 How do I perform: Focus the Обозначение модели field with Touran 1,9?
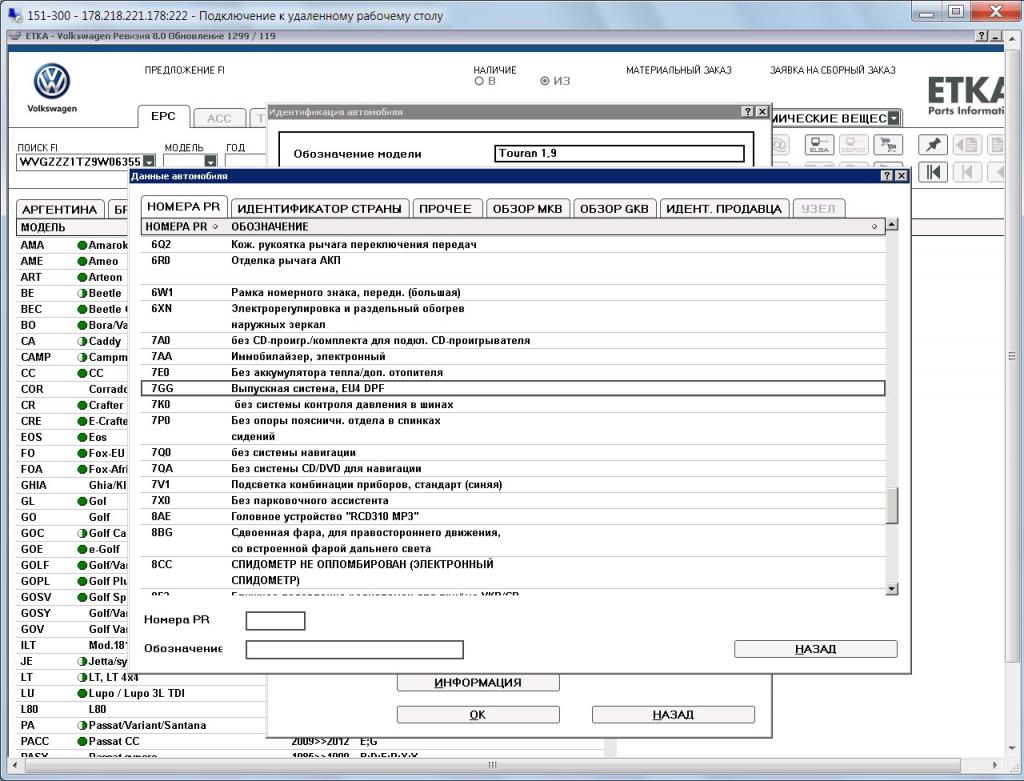point(619,153)
